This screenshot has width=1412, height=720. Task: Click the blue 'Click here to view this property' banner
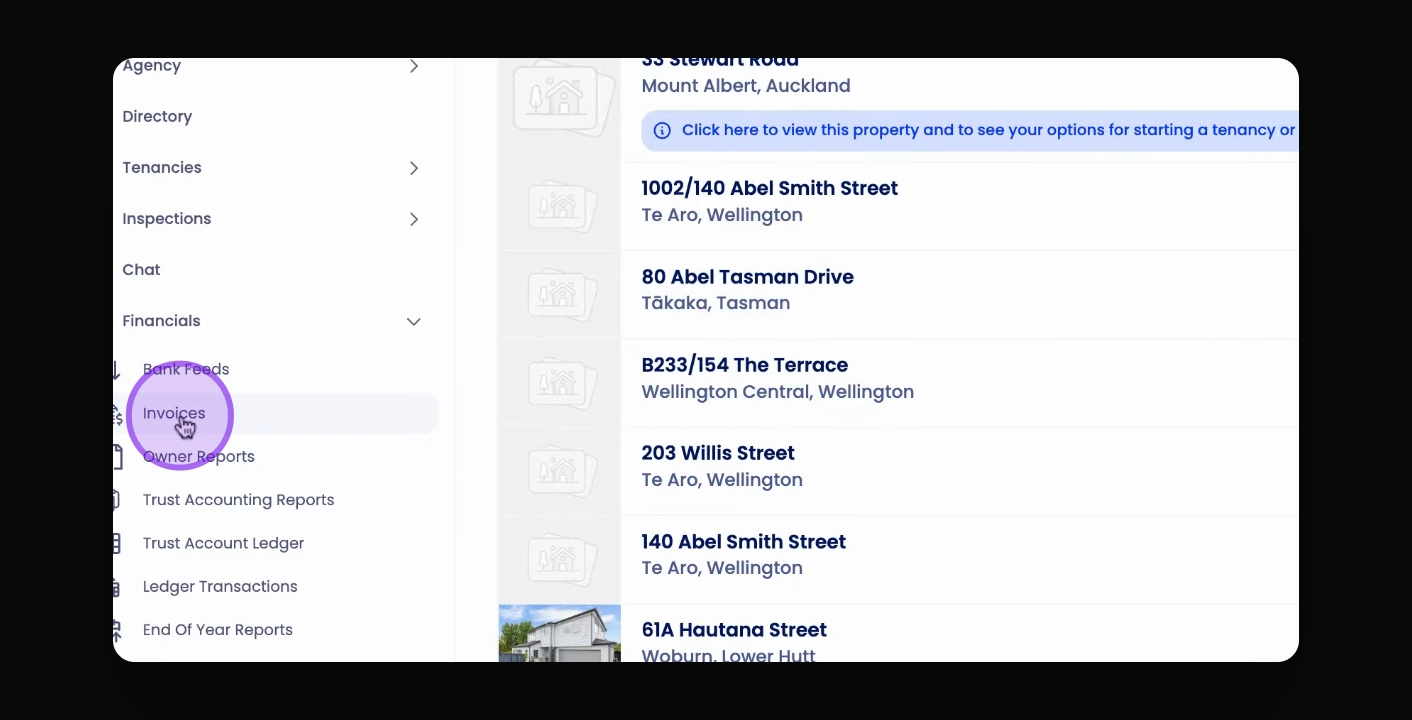[970, 130]
